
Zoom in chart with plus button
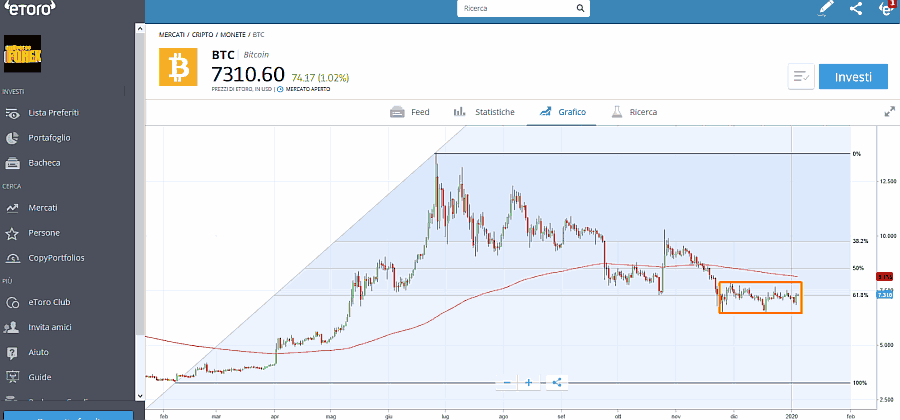tap(530, 382)
